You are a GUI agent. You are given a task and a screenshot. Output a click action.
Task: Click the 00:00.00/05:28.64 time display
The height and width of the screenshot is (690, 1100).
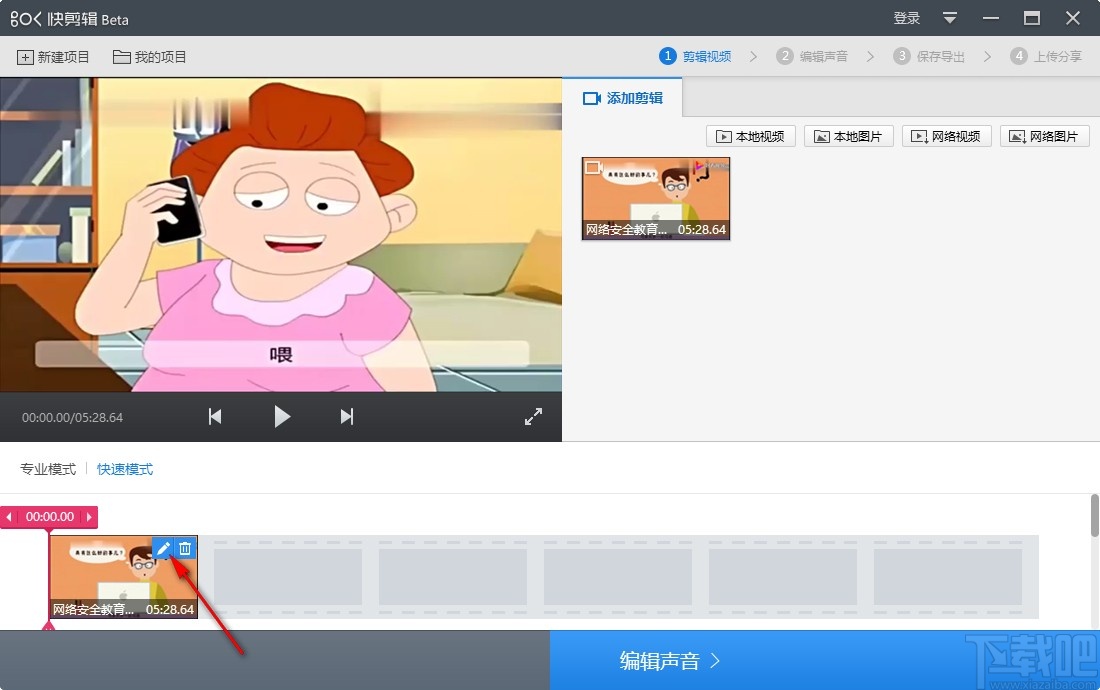[72, 418]
